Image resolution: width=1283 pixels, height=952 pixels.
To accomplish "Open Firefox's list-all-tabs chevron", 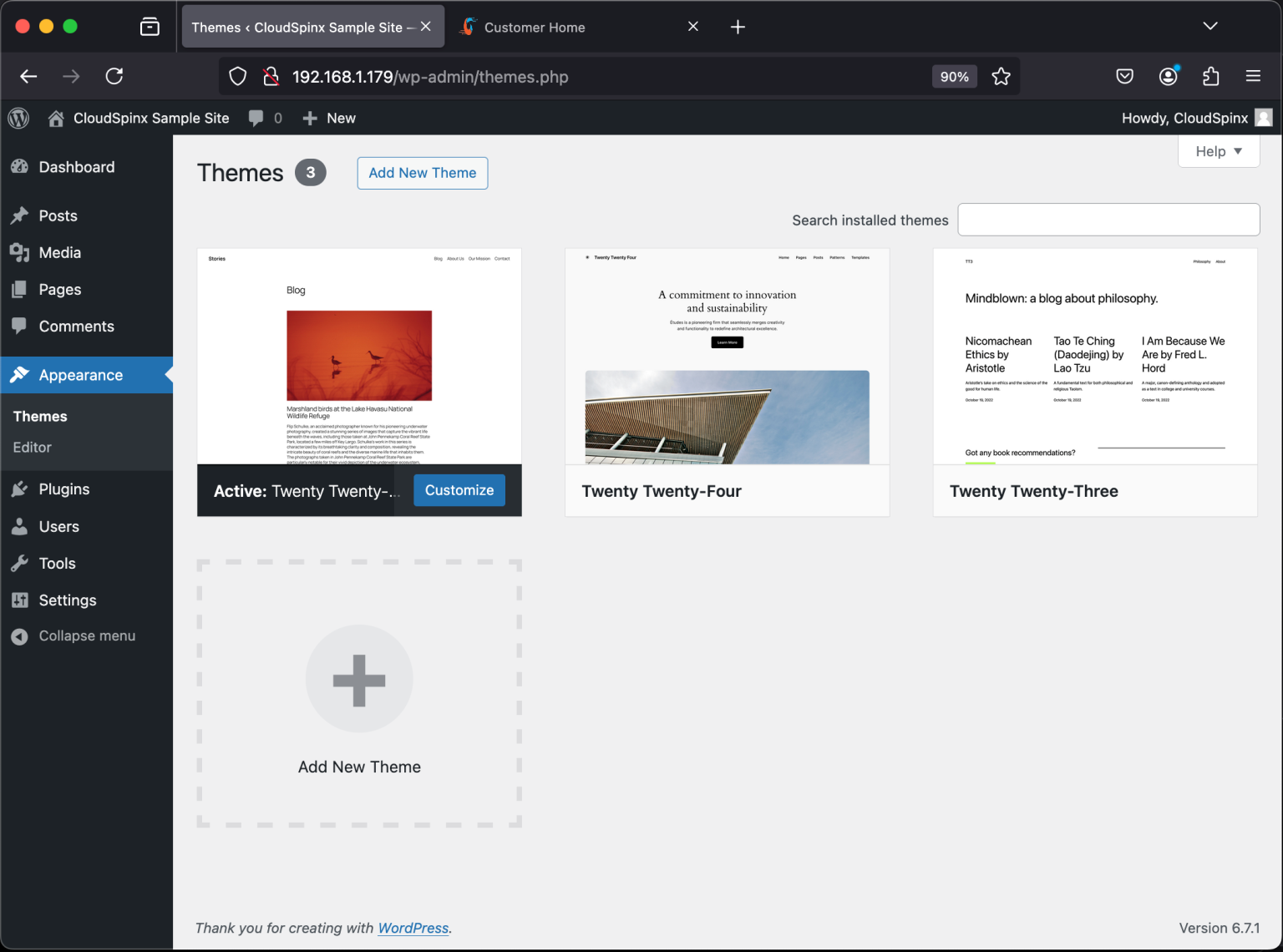I will [1210, 26].
